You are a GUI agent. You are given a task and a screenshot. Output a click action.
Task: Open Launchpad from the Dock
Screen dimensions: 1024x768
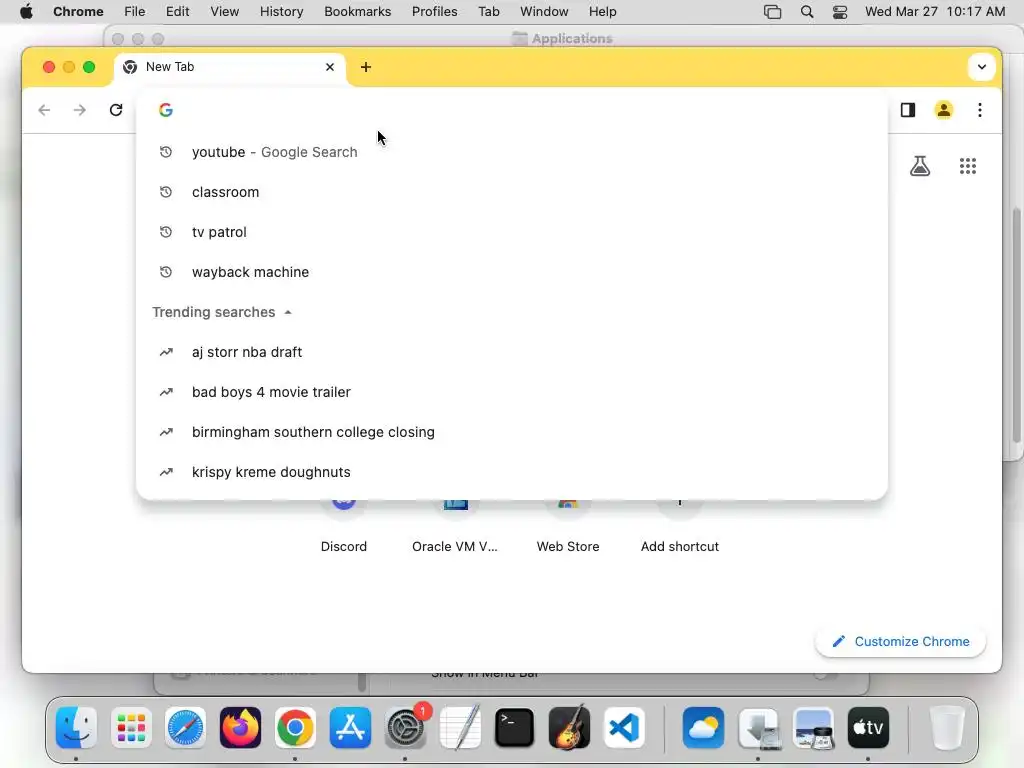[131, 728]
